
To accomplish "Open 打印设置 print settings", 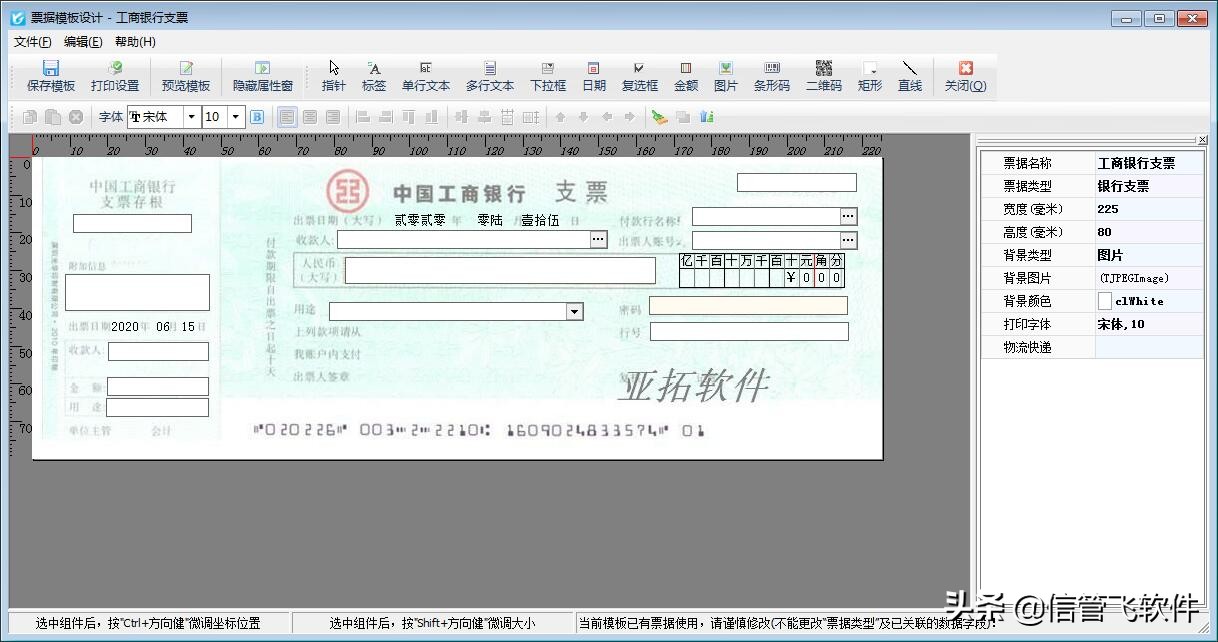I will [x=115, y=76].
